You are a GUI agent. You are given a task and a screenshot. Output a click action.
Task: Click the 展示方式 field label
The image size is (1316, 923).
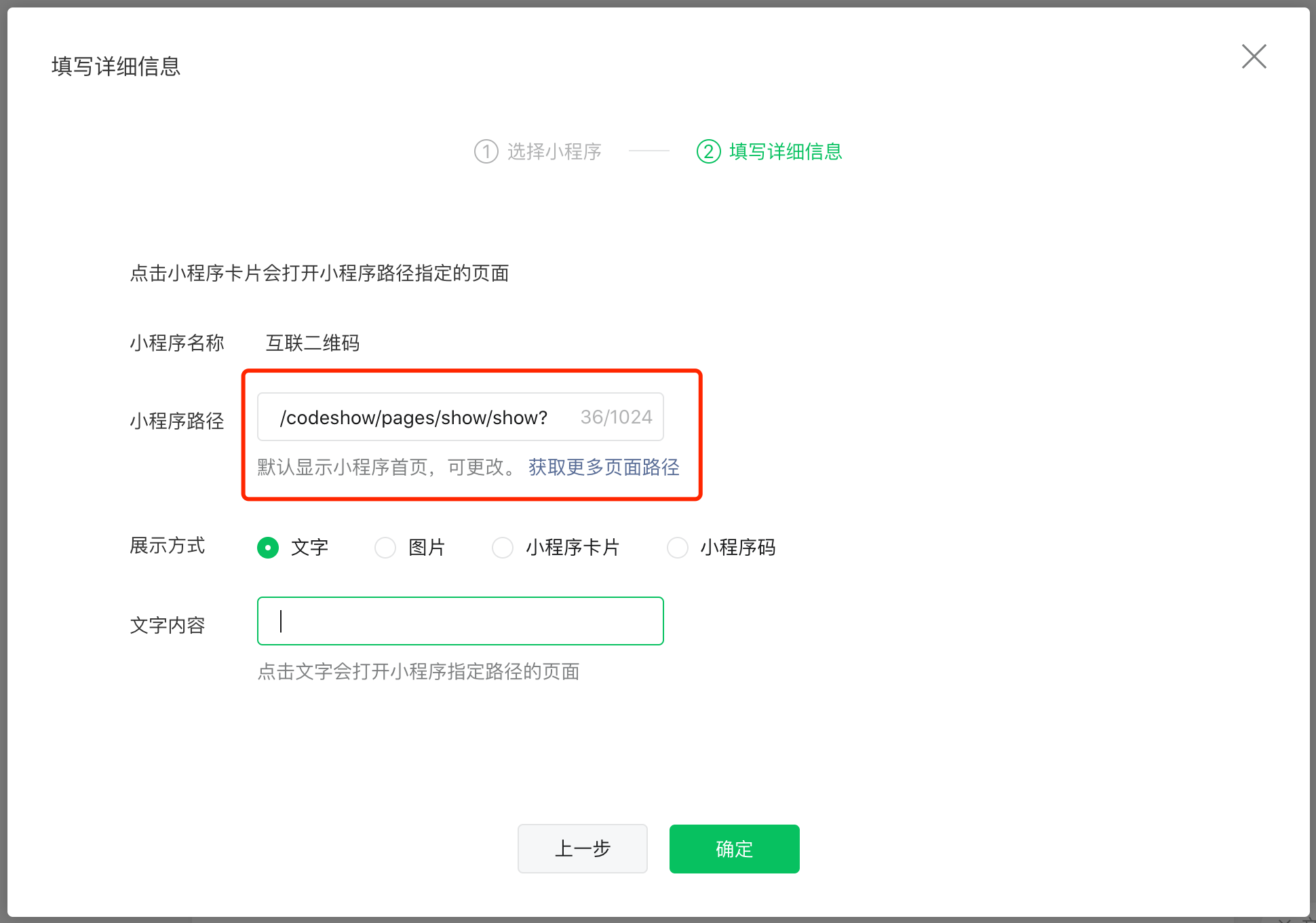click(167, 546)
